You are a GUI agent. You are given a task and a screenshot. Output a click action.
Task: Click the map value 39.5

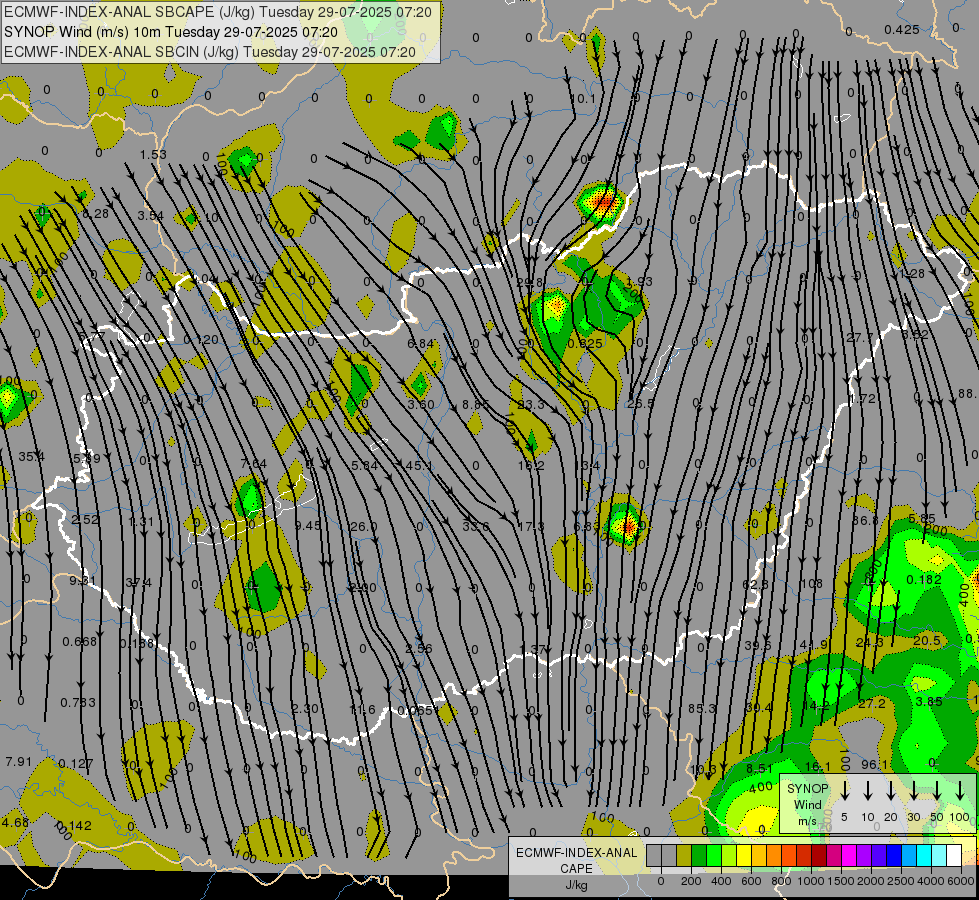[758, 645]
